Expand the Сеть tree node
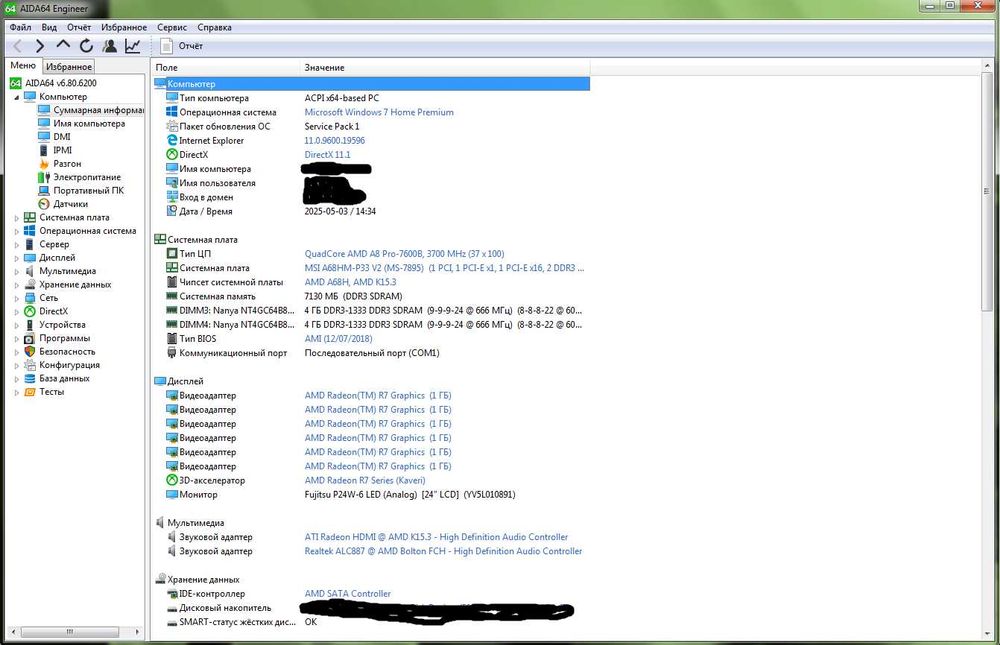 coord(17,298)
